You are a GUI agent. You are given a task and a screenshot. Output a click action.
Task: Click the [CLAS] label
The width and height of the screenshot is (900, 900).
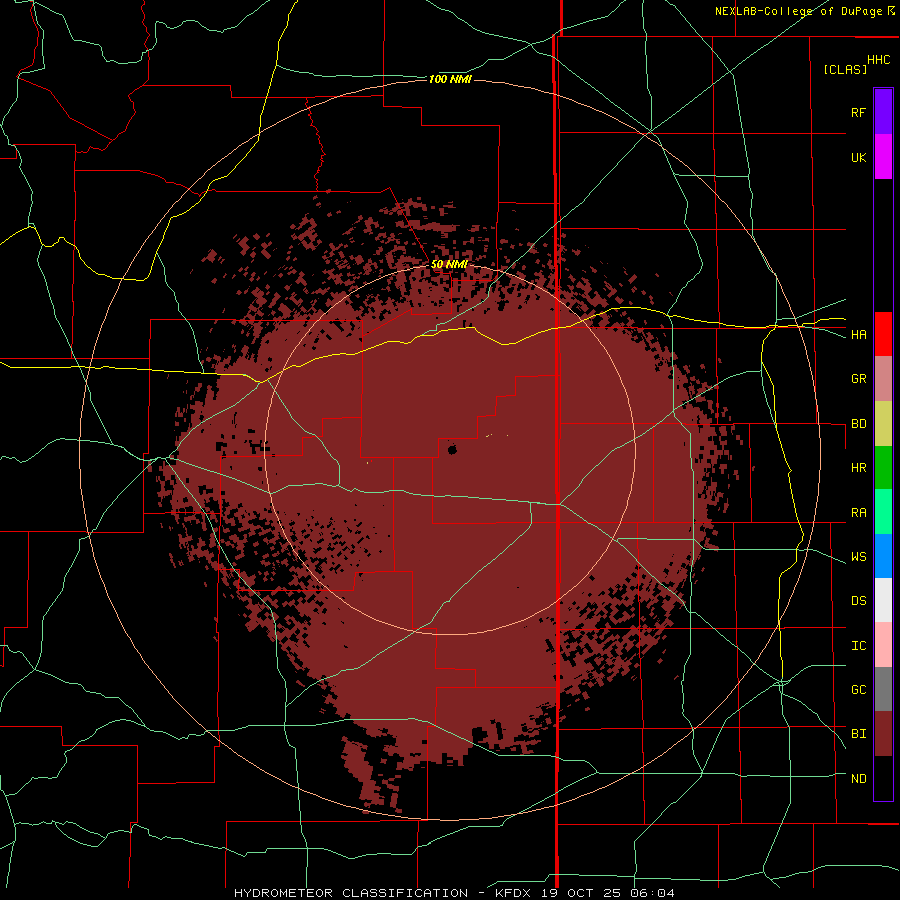click(845, 69)
